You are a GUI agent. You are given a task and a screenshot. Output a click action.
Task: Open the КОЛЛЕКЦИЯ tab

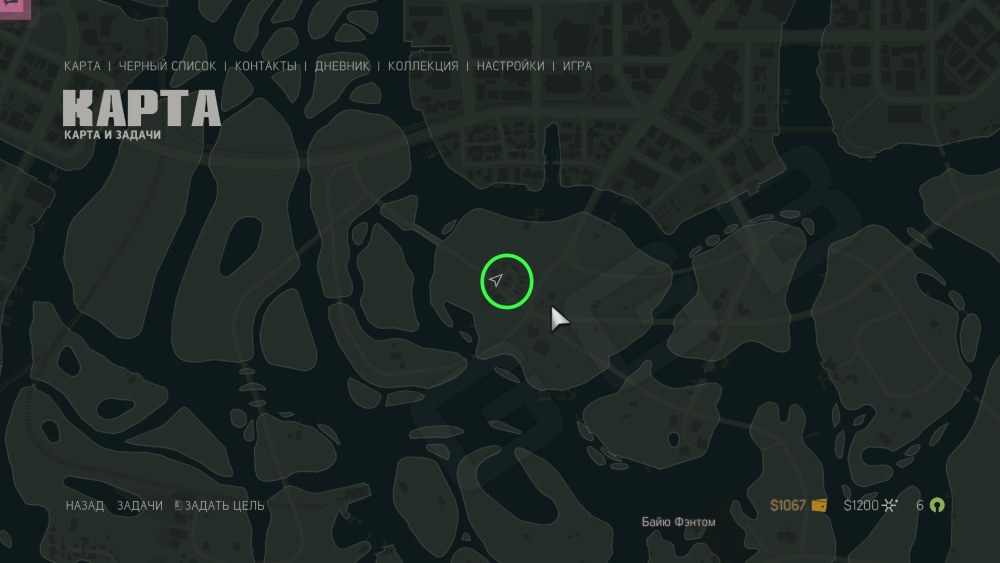pyautogui.click(x=423, y=66)
